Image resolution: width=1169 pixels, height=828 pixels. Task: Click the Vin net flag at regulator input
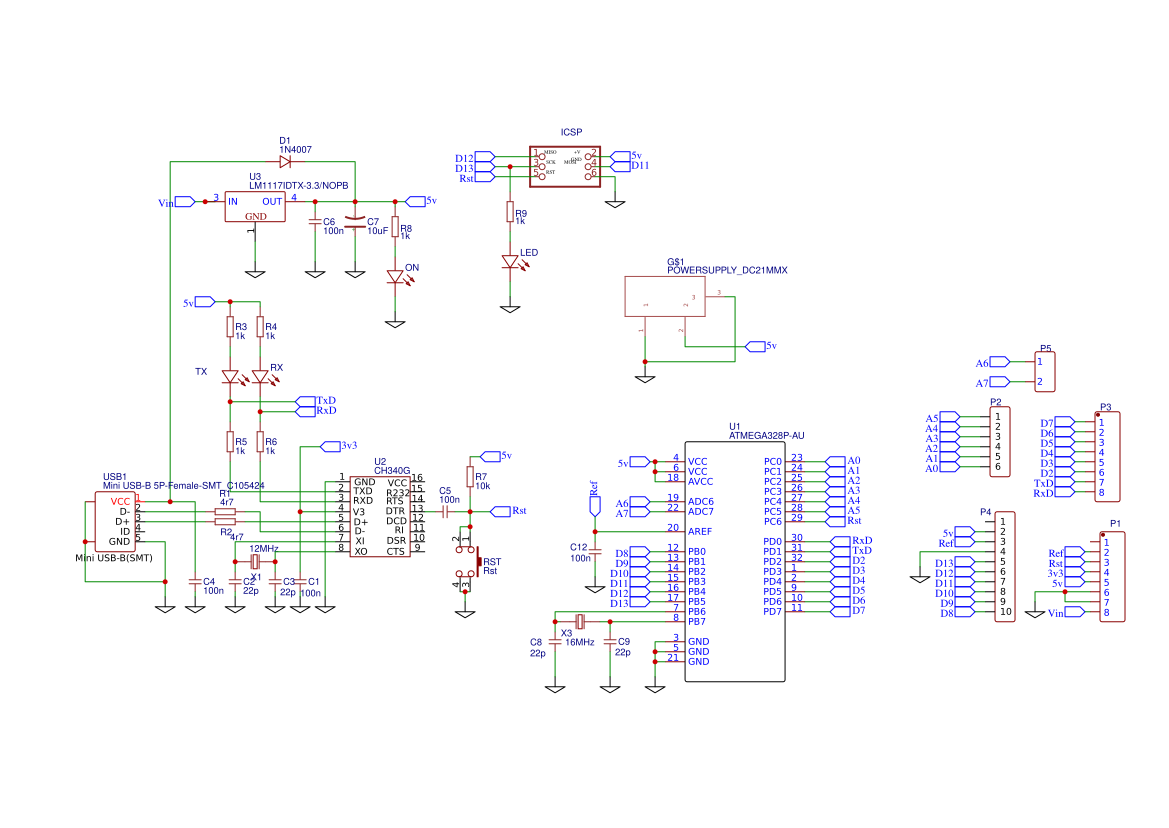185,202
